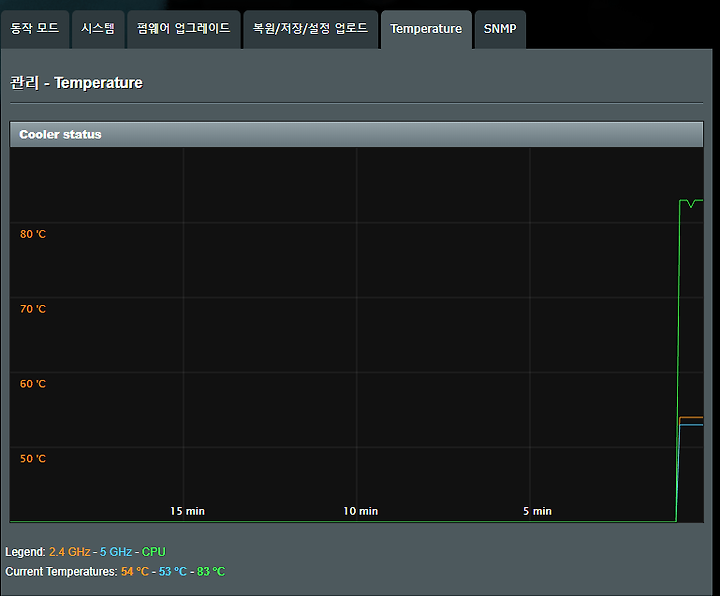Click the CPU legend entry
Screen dimensions: 720x597
tap(154, 552)
